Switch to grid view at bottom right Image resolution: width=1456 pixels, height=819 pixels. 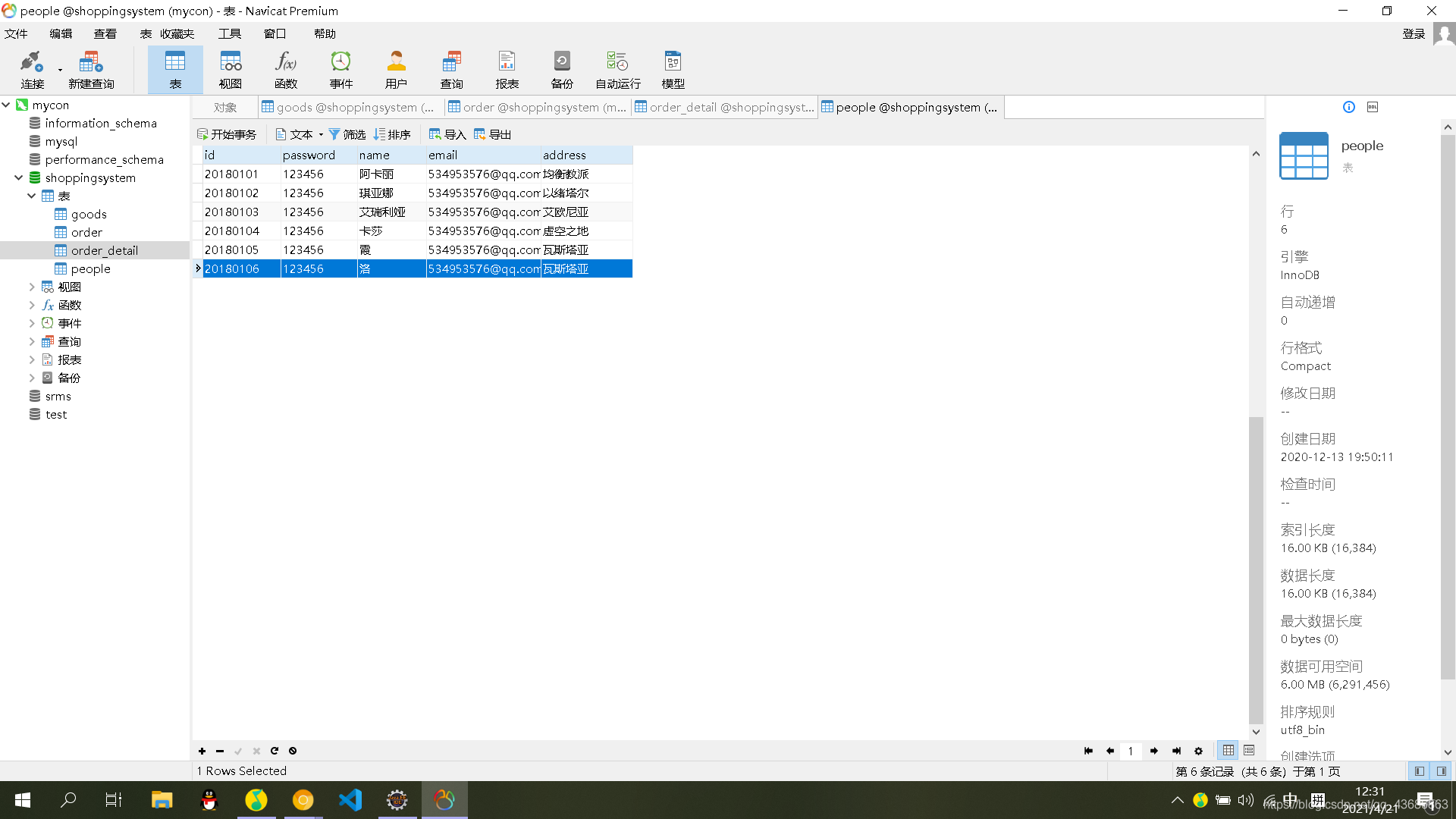click(1228, 751)
